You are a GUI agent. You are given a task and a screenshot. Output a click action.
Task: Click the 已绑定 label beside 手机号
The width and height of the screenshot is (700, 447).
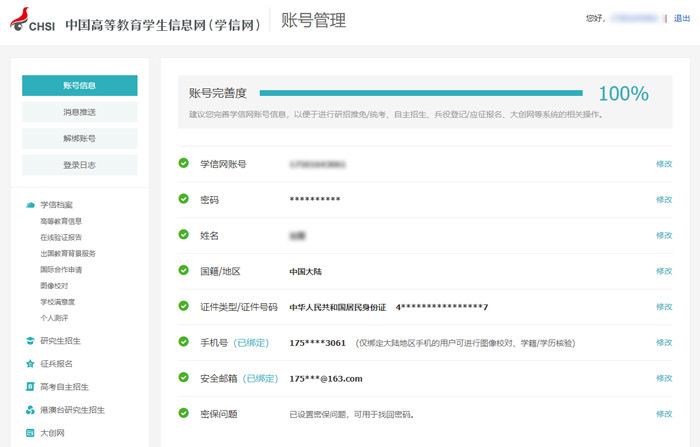click(x=251, y=343)
